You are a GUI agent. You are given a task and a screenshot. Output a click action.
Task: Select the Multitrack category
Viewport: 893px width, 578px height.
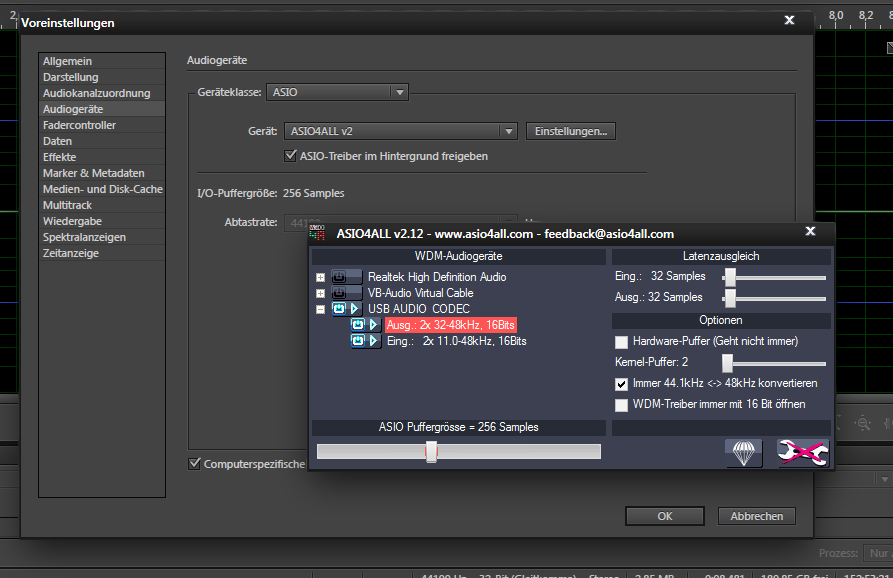(x=102, y=204)
